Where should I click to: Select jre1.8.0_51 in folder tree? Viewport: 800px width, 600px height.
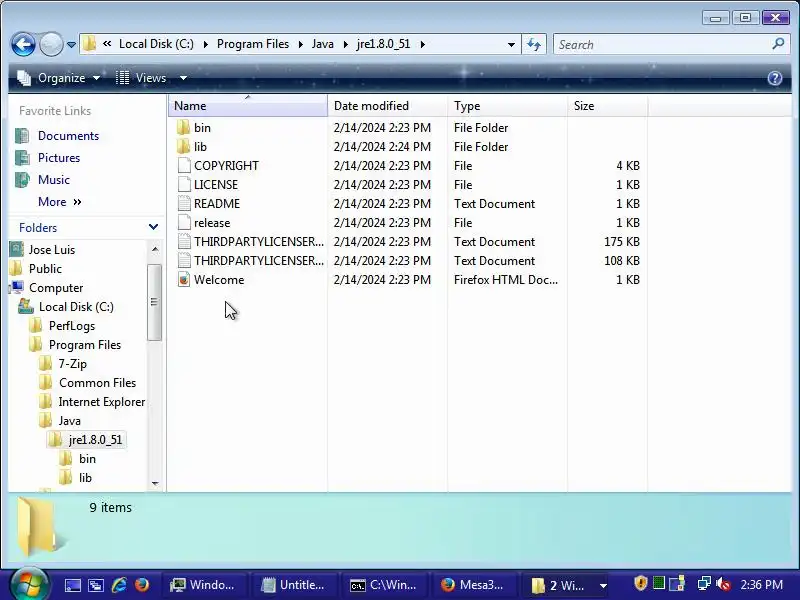point(95,440)
